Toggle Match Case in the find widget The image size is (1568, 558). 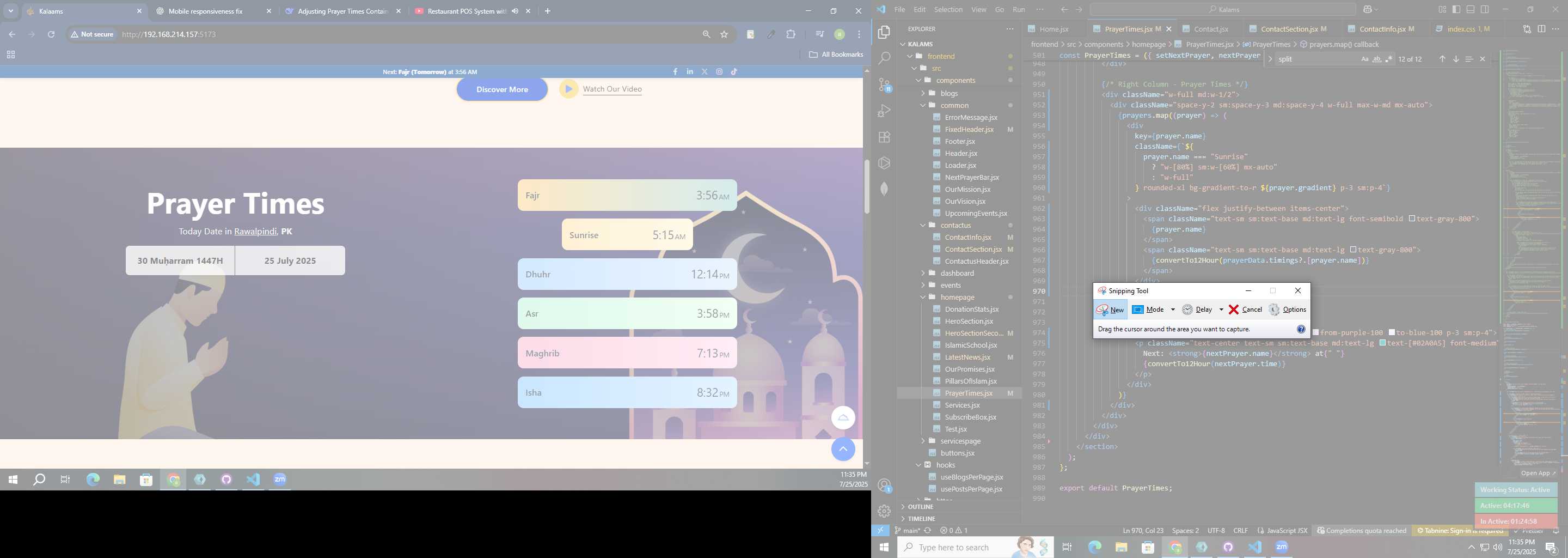1365,59
